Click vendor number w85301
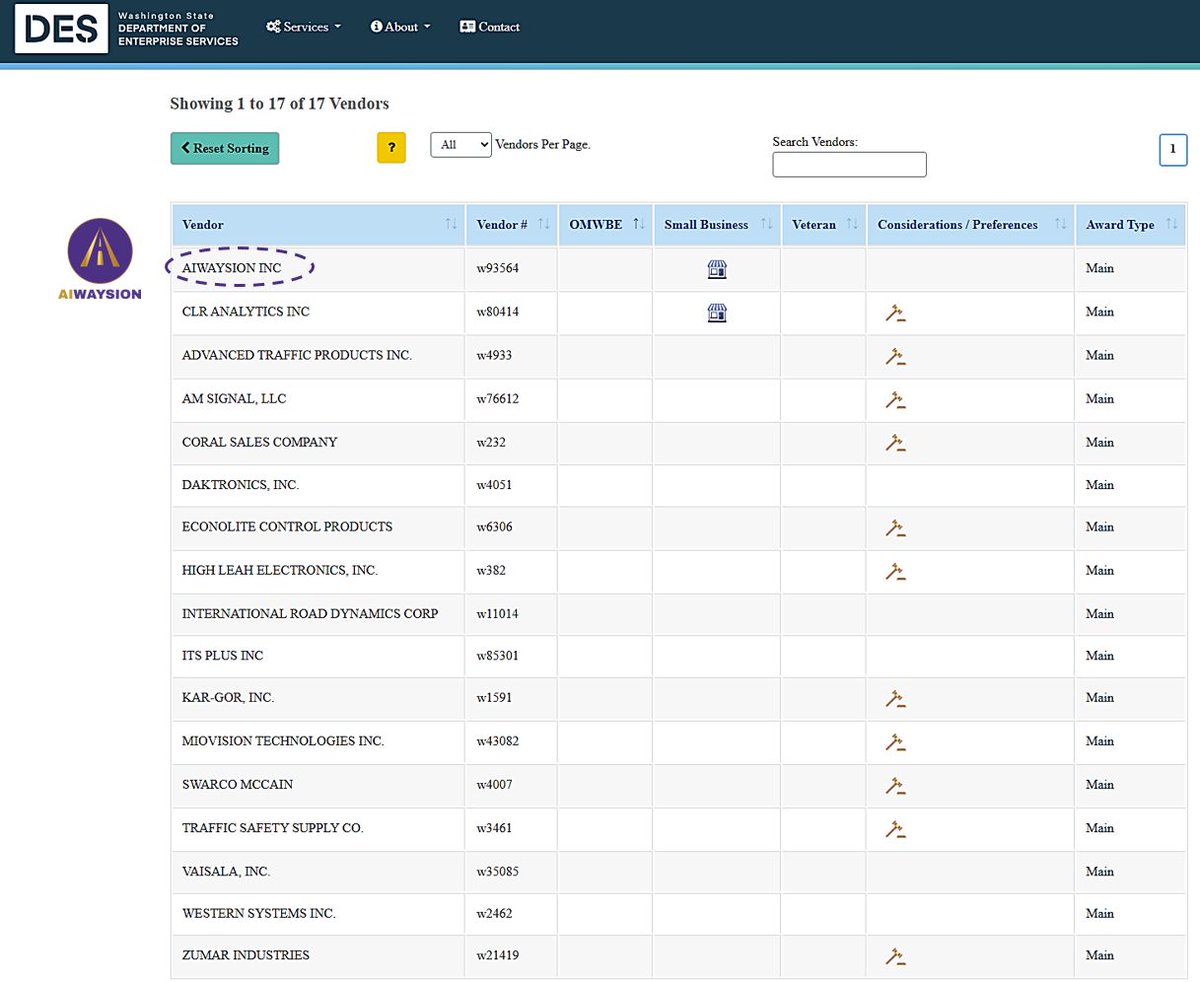1200x982 pixels. (x=498, y=655)
